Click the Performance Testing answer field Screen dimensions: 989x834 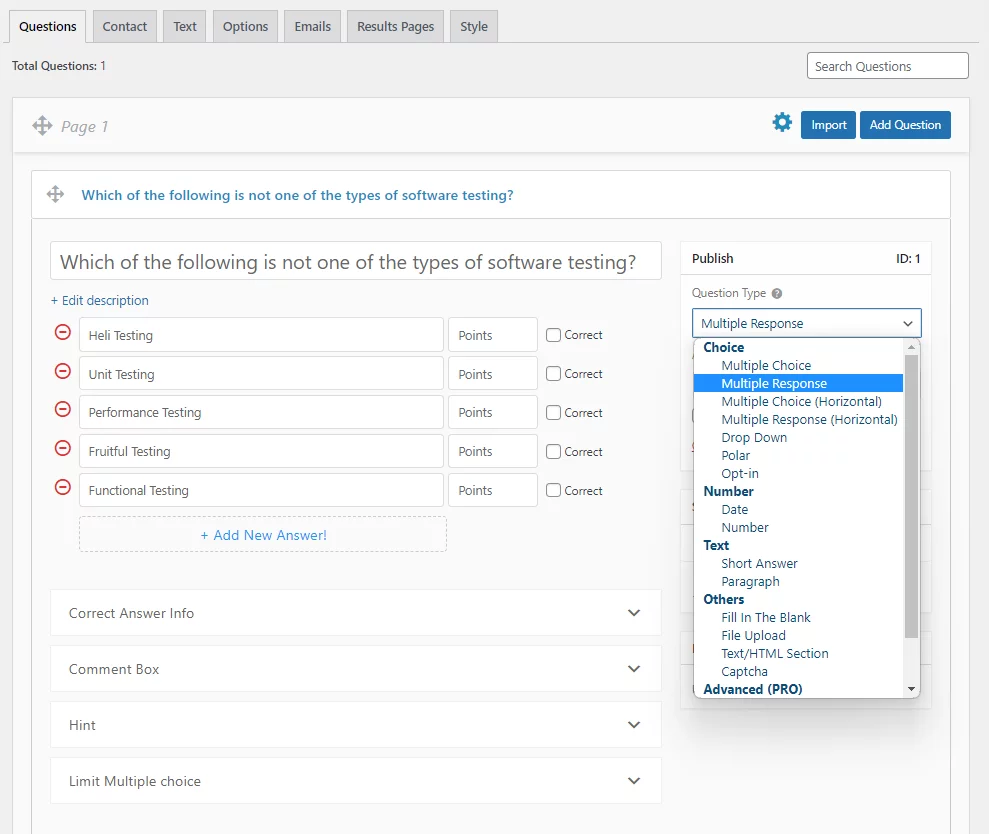(261, 413)
